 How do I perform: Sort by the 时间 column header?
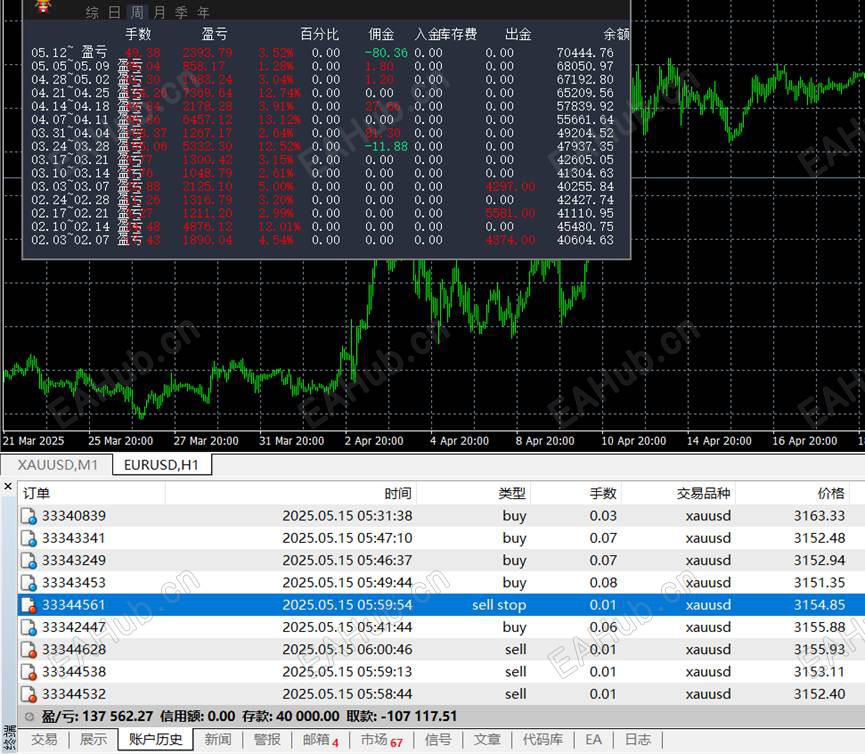291,493
